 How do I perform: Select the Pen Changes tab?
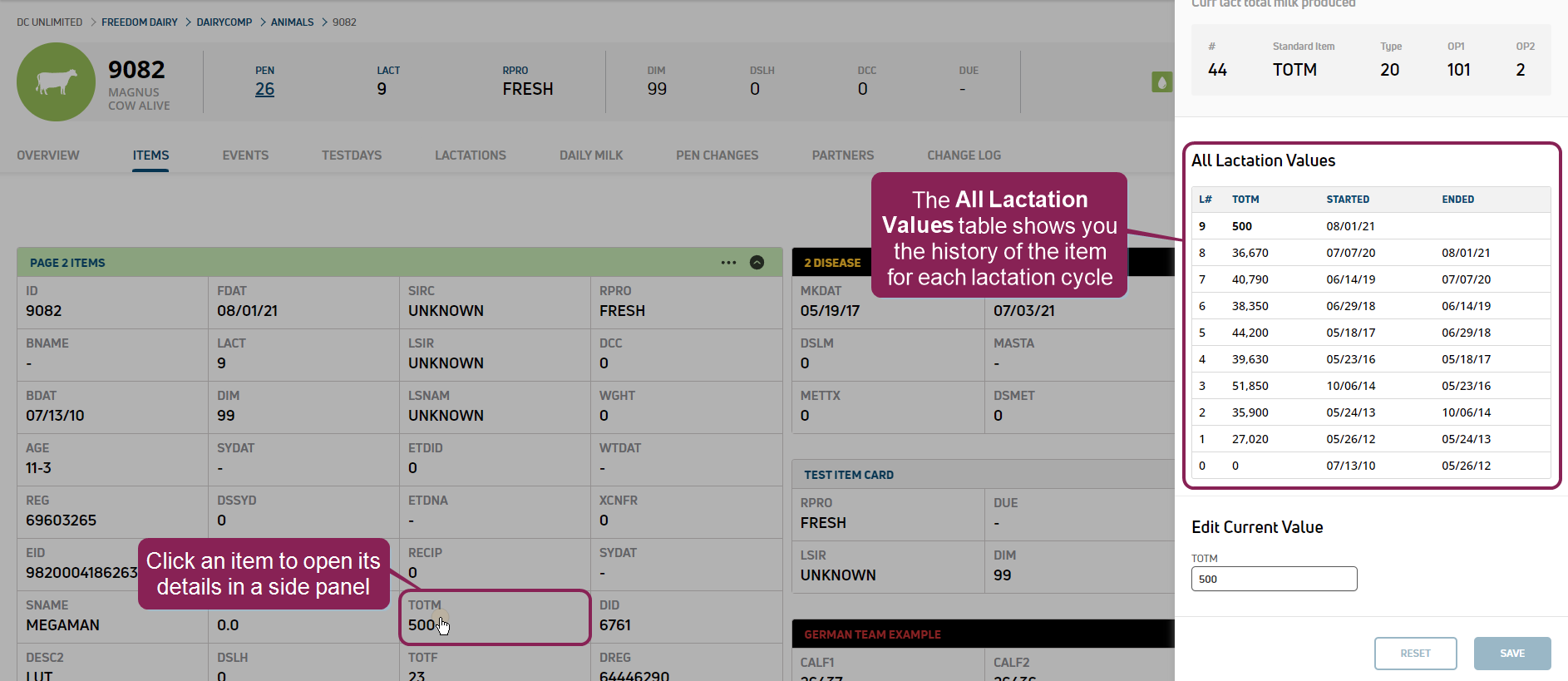click(717, 155)
